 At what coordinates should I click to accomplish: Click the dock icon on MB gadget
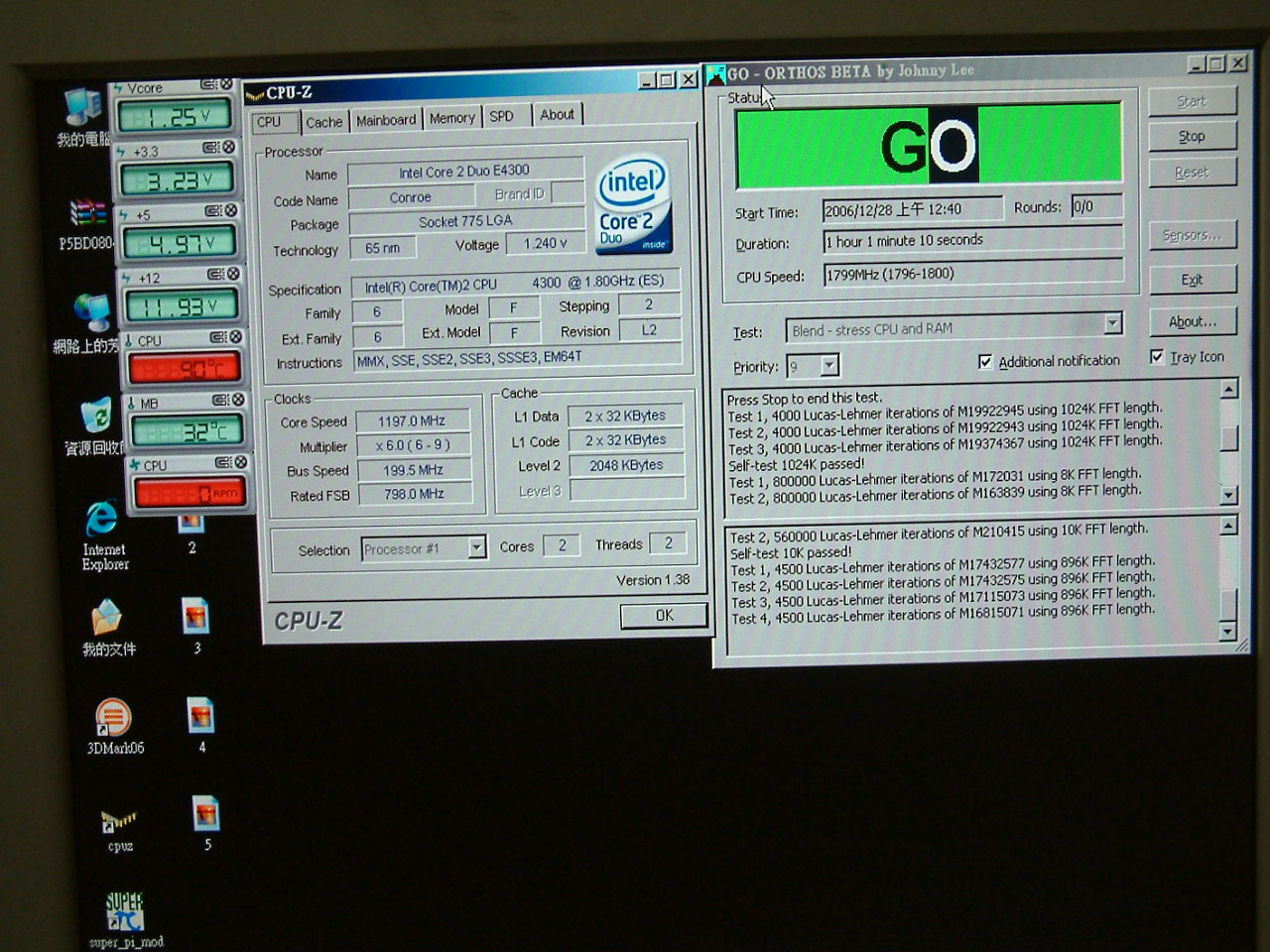point(220,400)
